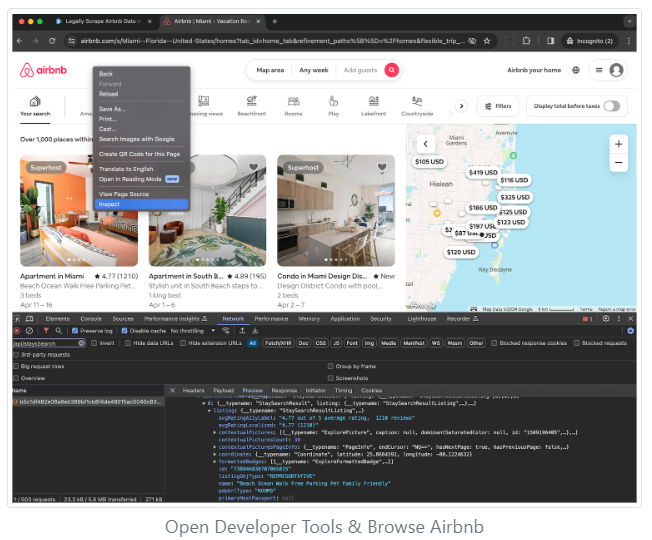Uncheck Disable cache checkbox
This screenshot has height=540, width=652.
click(x=124, y=331)
